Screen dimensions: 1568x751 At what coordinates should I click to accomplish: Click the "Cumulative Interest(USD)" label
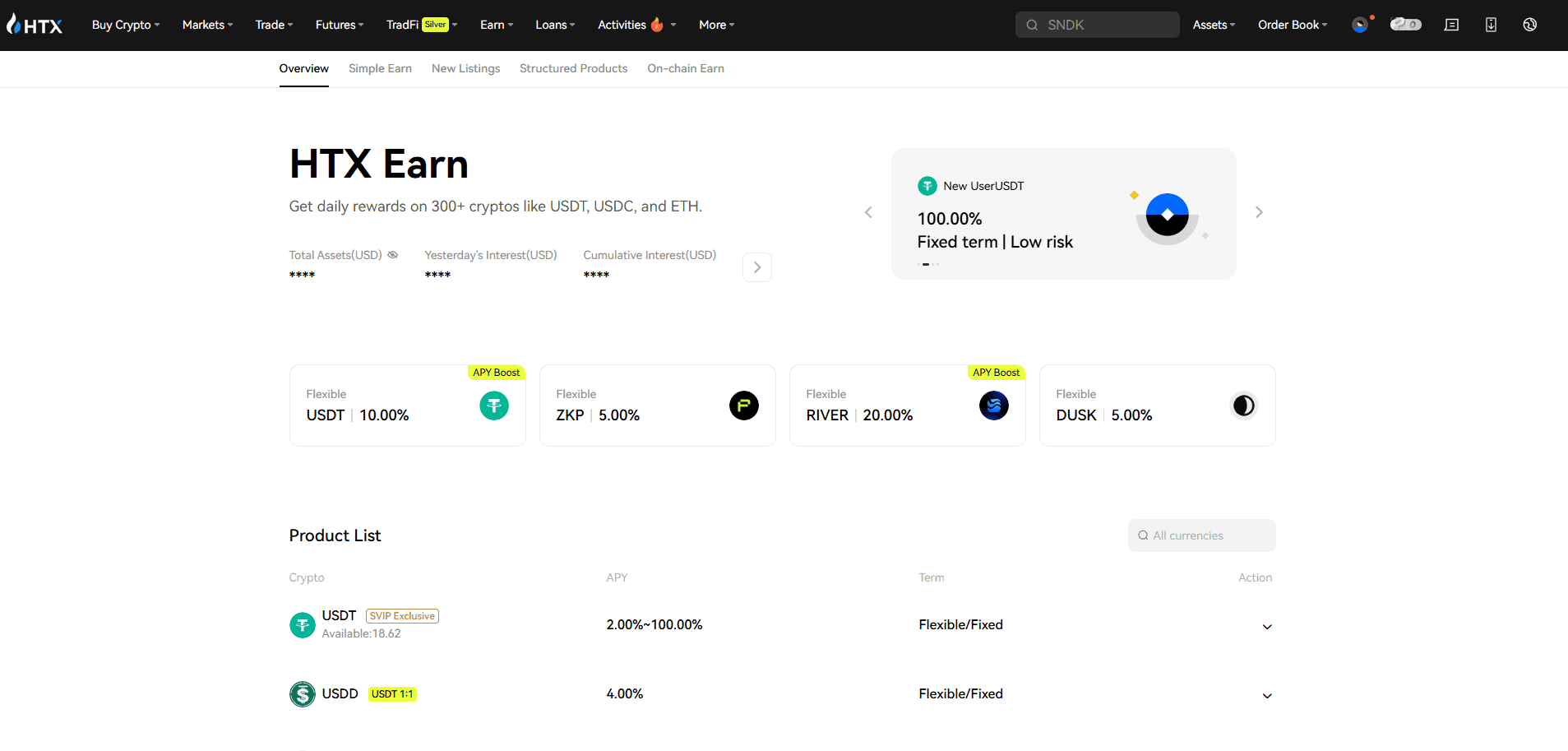point(650,255)
